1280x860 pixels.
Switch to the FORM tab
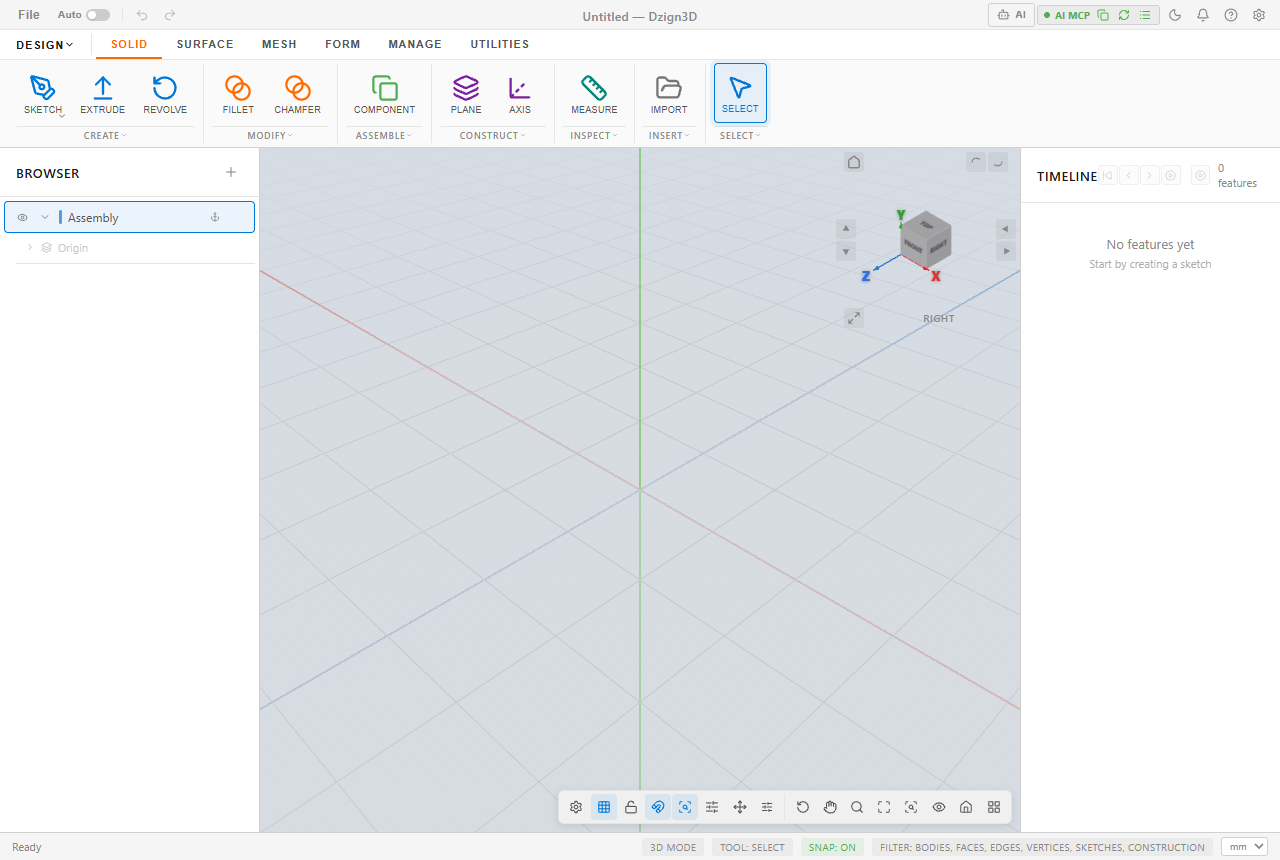[343, 44]
